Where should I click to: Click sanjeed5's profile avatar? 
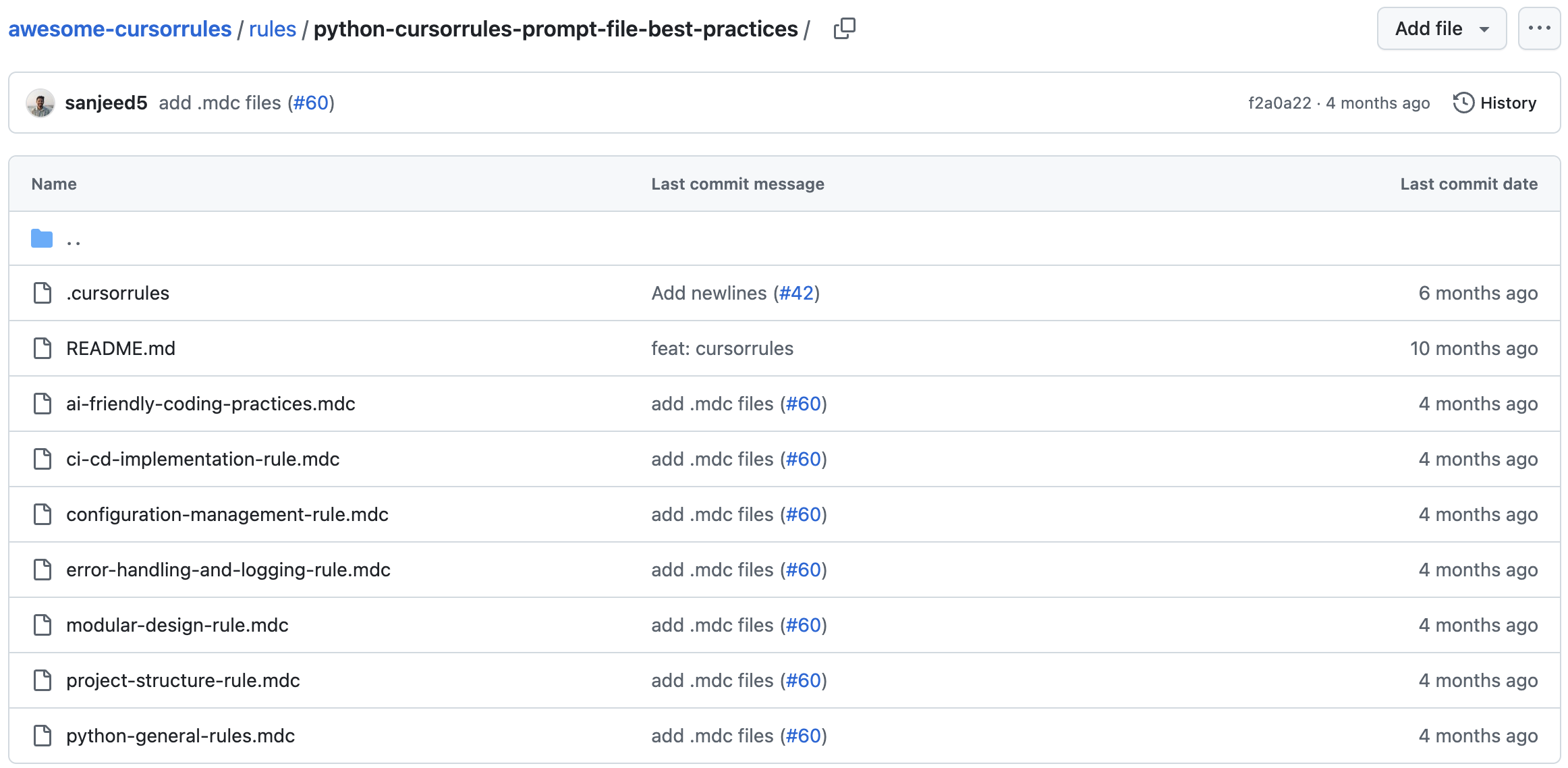pos(42,103)
